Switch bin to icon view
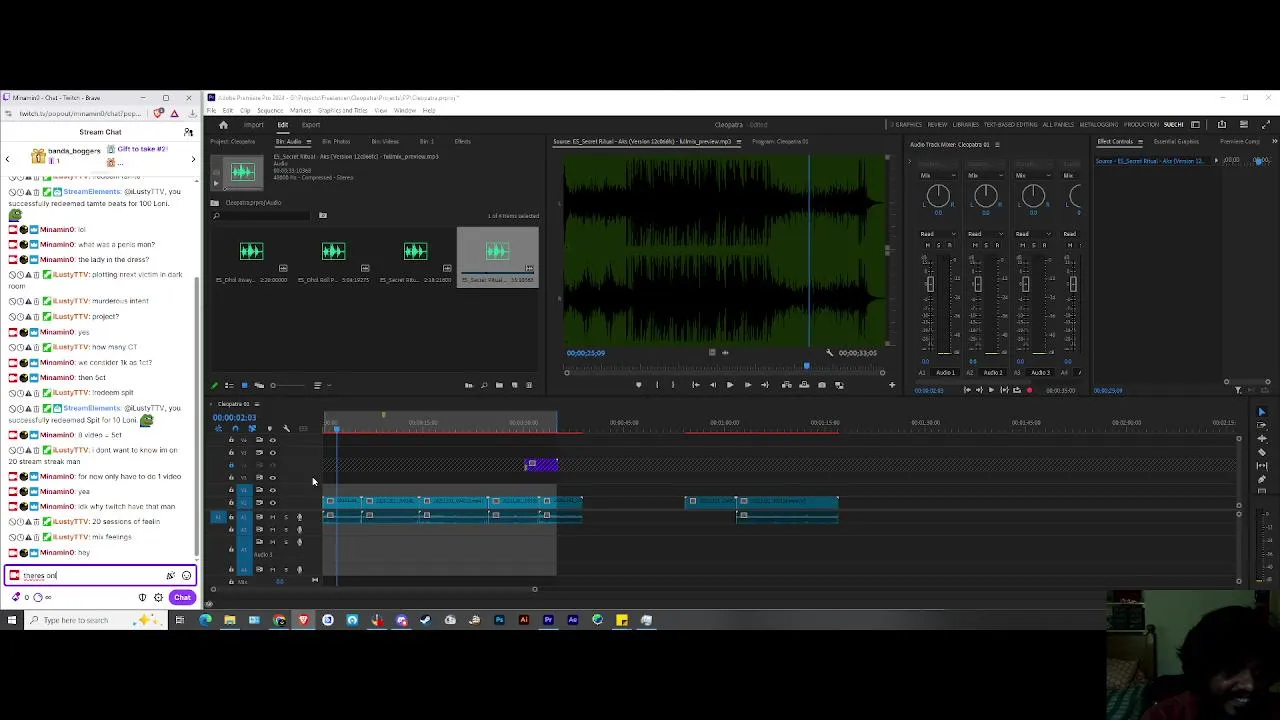 tap(245, 385)
